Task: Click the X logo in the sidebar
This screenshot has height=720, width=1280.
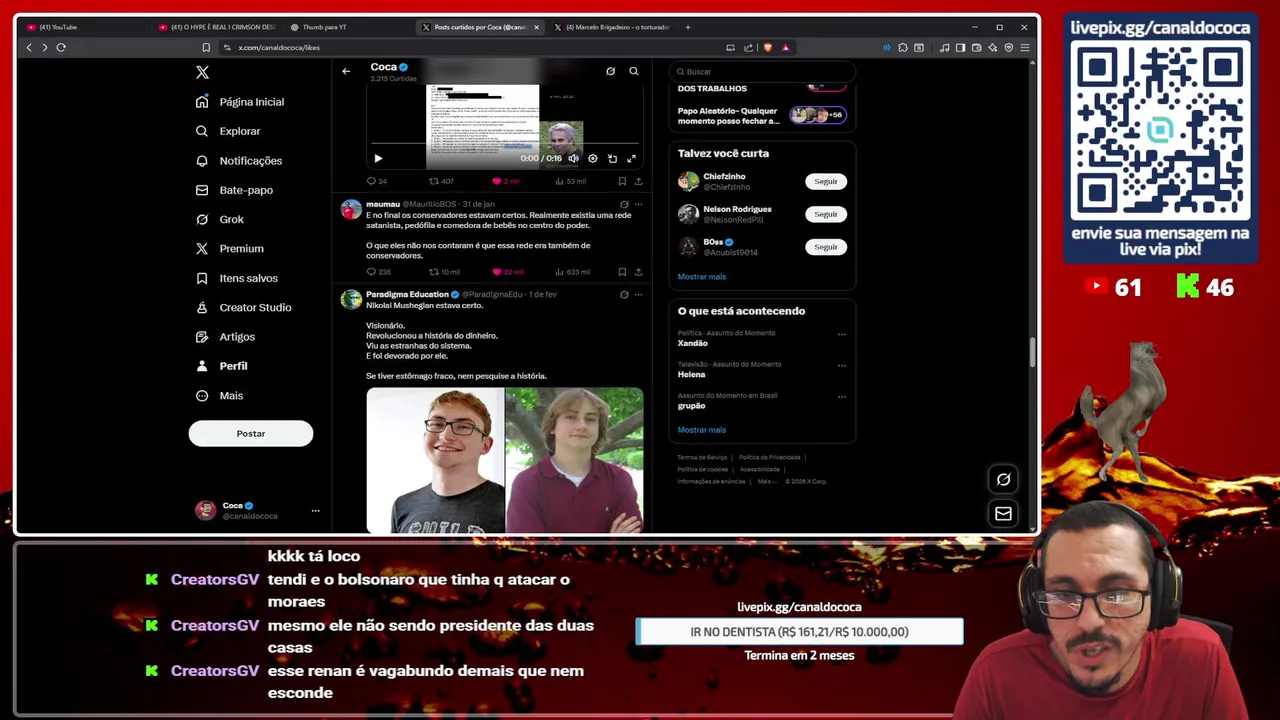Action: click(x=202, y=72)
